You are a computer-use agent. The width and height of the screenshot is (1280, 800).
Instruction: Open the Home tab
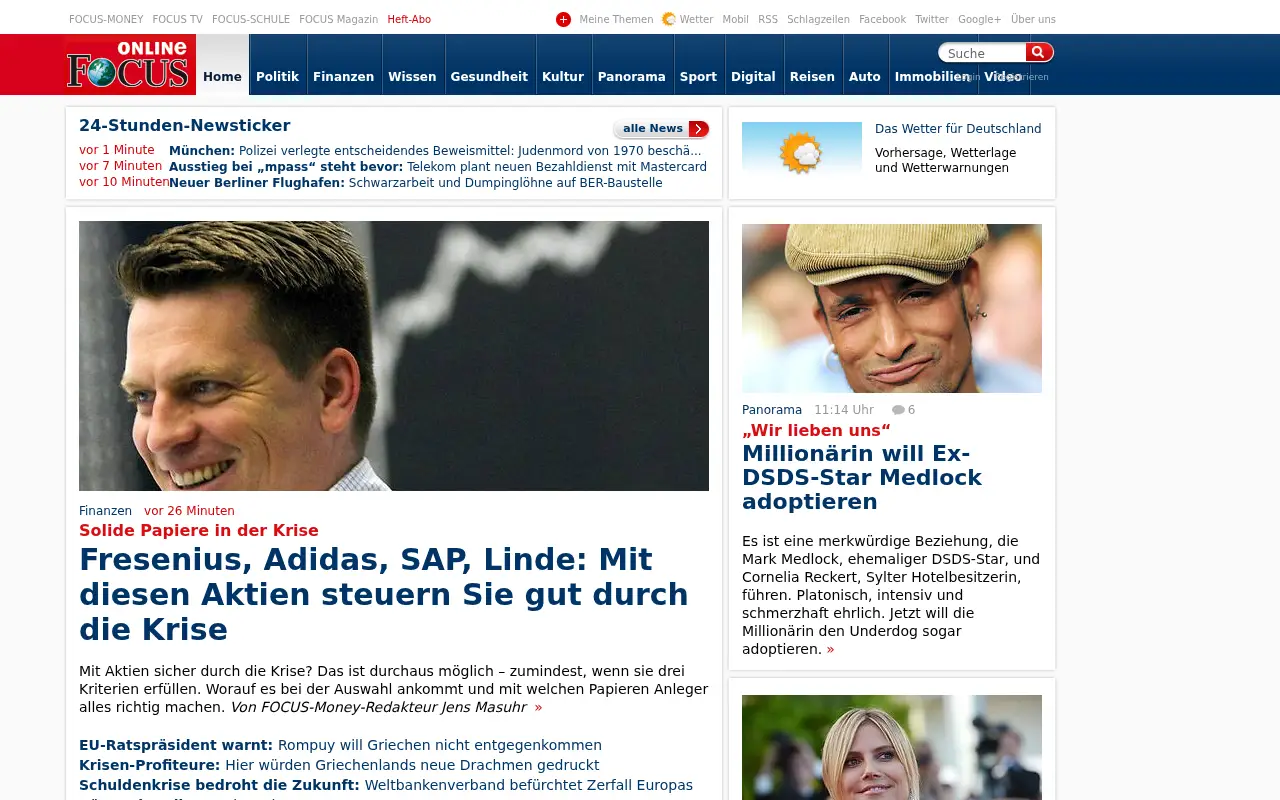(222, 65)
